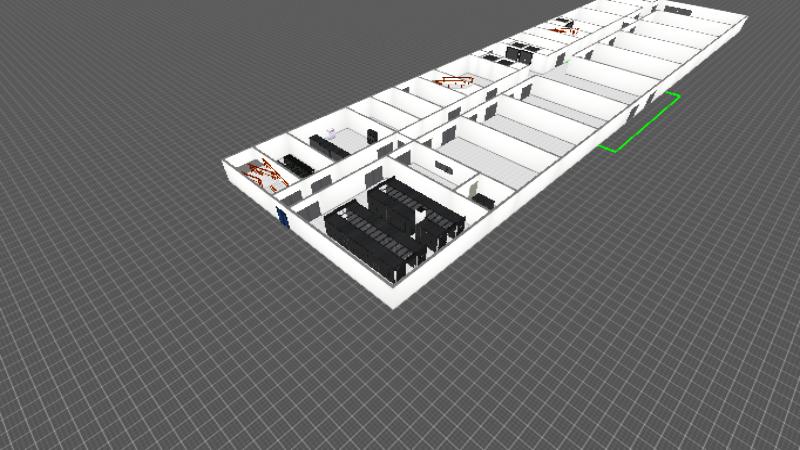This screenshot has width=800, height=450.
Task: Click the blue door on the front wall
Action: click(284, 217)
